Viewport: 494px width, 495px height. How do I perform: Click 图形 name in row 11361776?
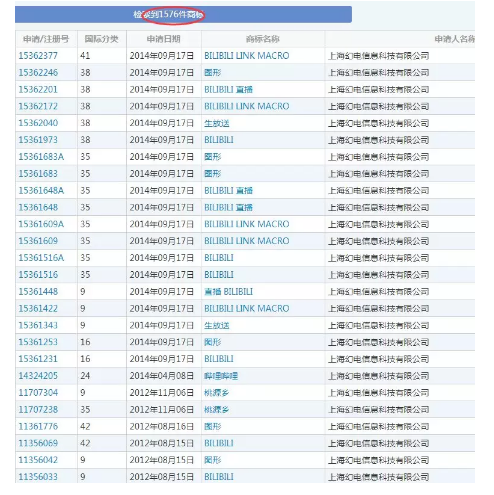213,426
